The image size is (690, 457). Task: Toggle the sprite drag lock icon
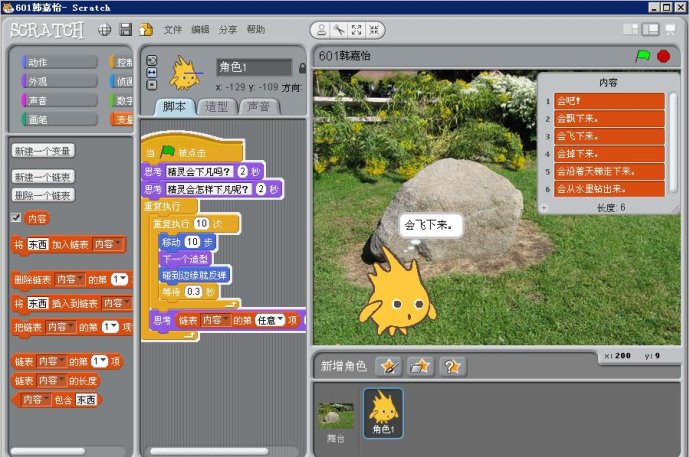(x=302, y=68)
